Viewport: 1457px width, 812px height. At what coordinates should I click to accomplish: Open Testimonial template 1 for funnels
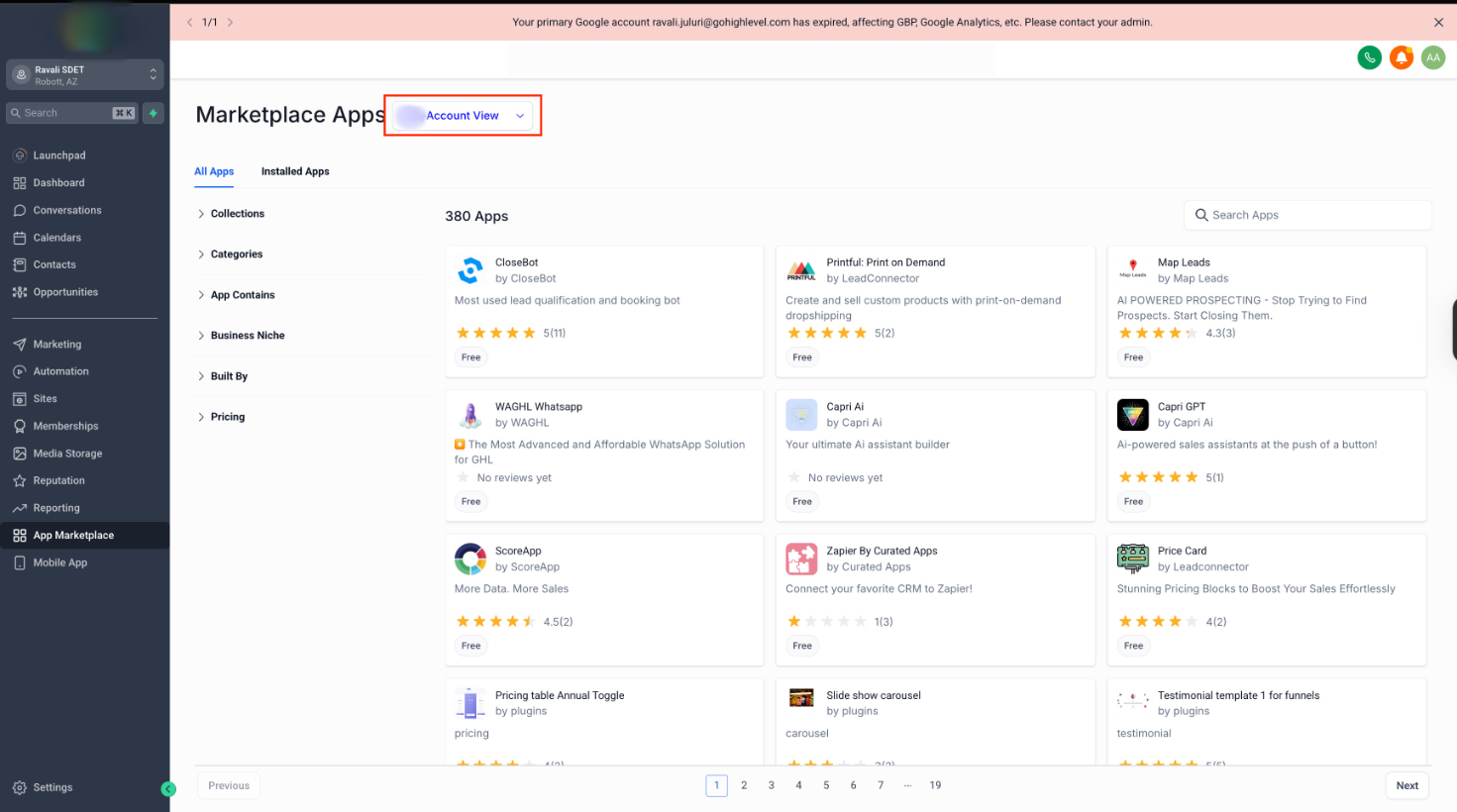[1238, 695]
